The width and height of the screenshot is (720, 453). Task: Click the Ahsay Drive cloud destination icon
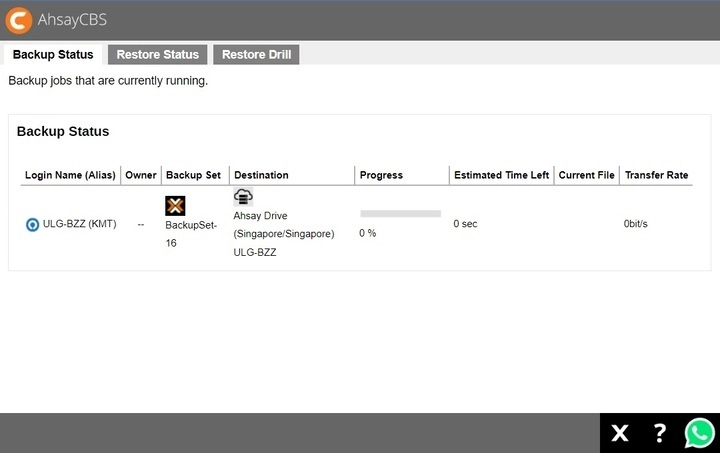tap(243, 196)
